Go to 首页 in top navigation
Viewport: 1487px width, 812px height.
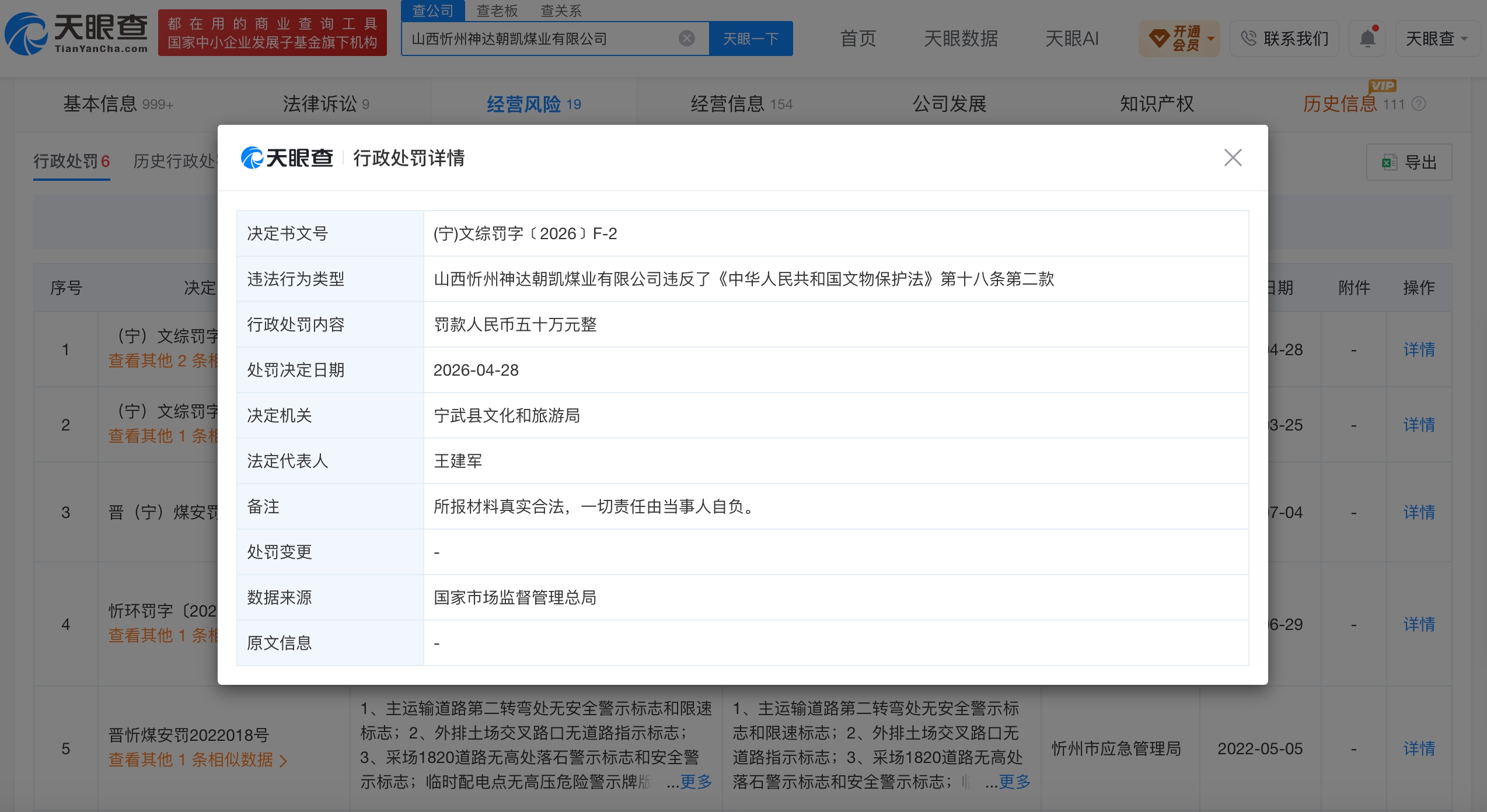tap(858, 38)
